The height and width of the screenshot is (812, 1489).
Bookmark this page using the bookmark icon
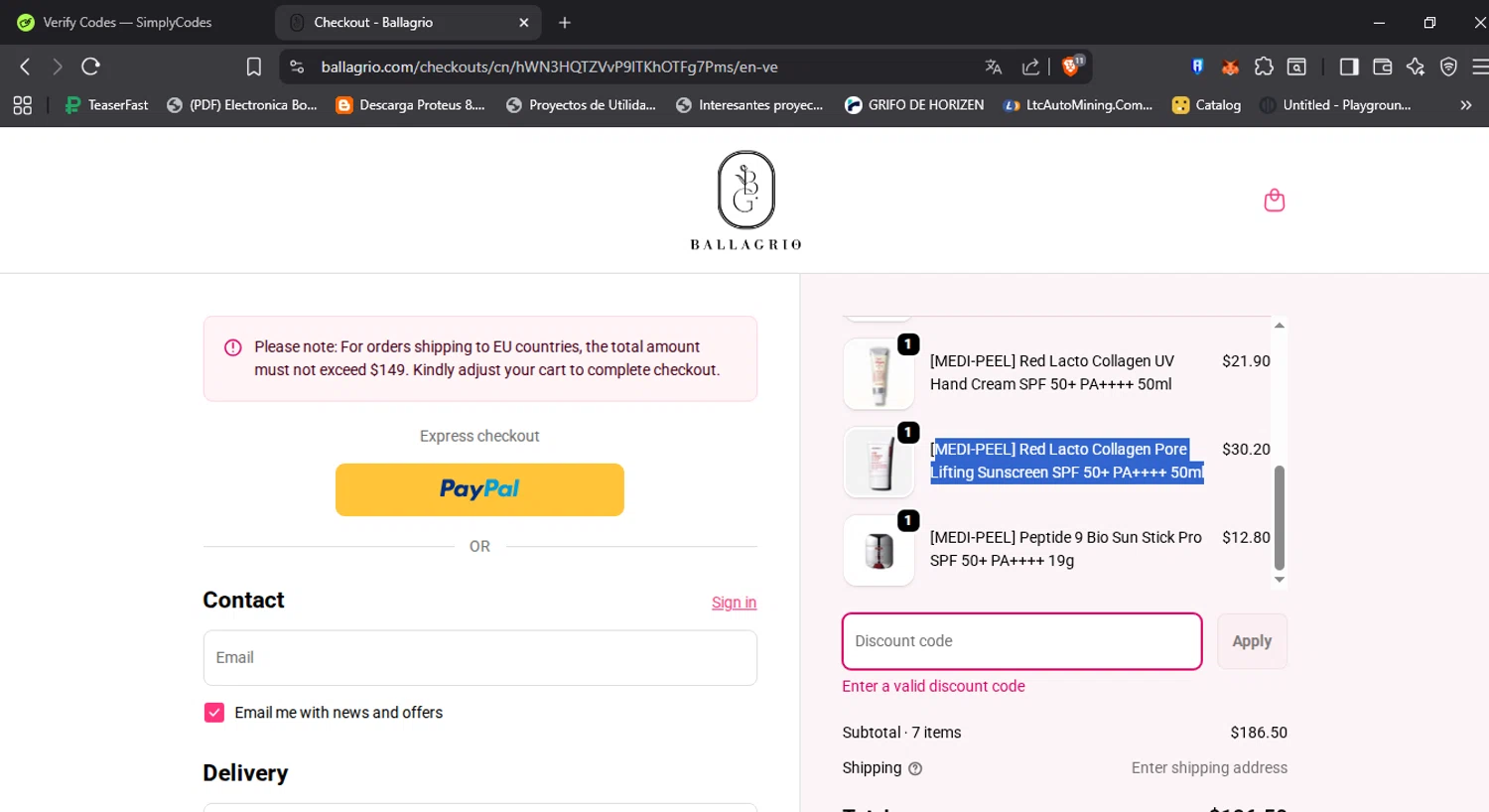pos(254,67)
